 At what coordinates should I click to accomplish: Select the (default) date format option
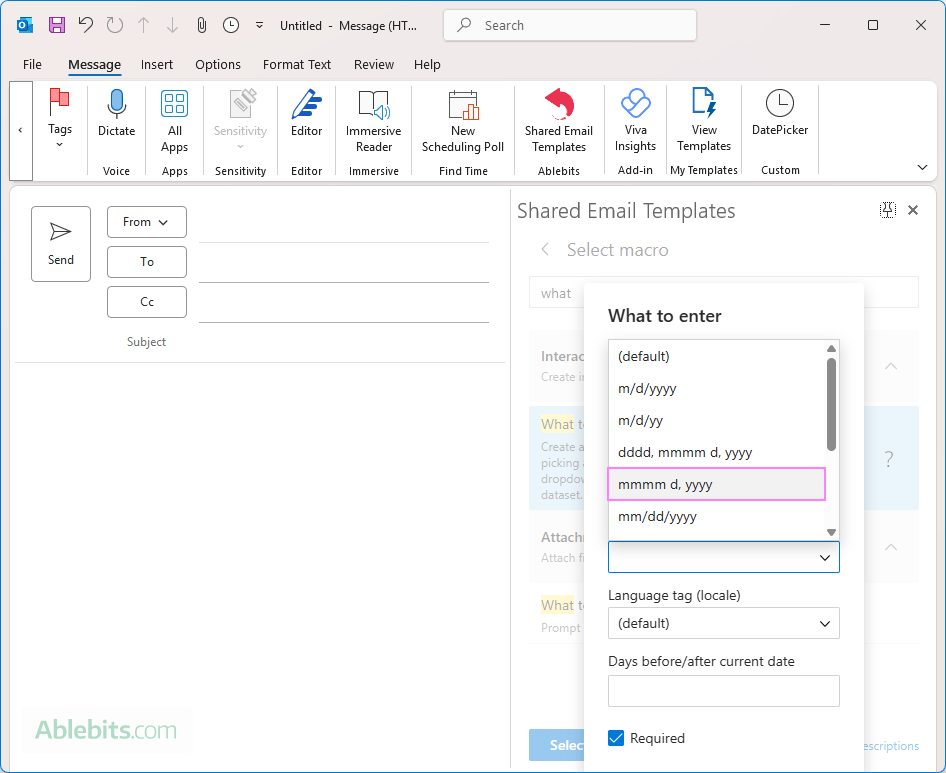717,356
